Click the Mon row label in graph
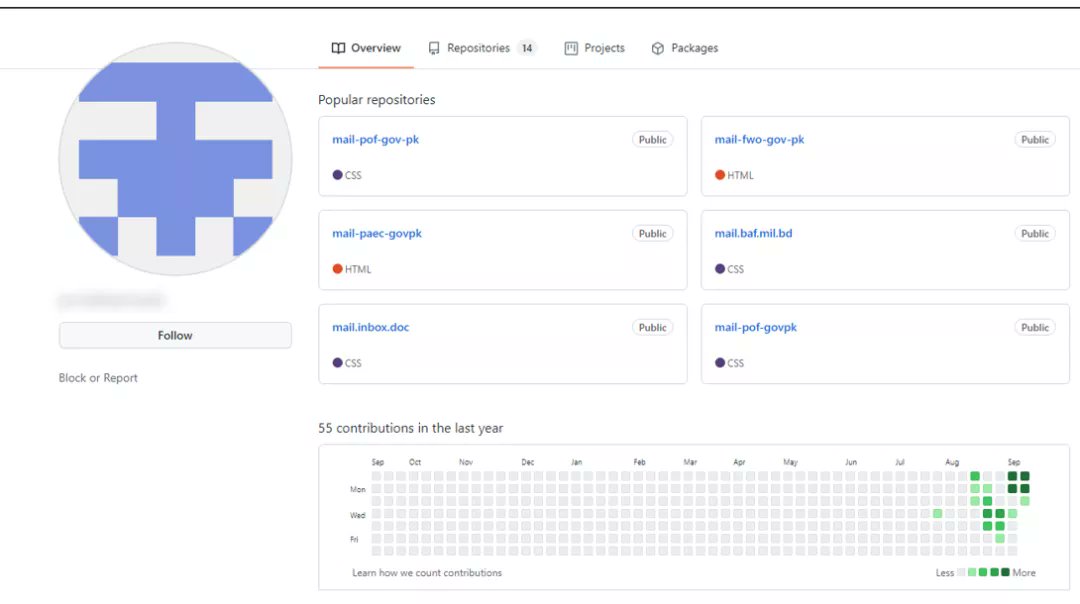The height and width of the screenshot is (604, 1080). point(357,490)
